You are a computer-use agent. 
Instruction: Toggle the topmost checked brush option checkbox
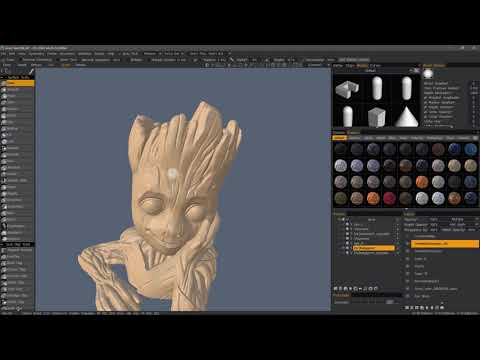pyautogui.click(x=426, y=98)
